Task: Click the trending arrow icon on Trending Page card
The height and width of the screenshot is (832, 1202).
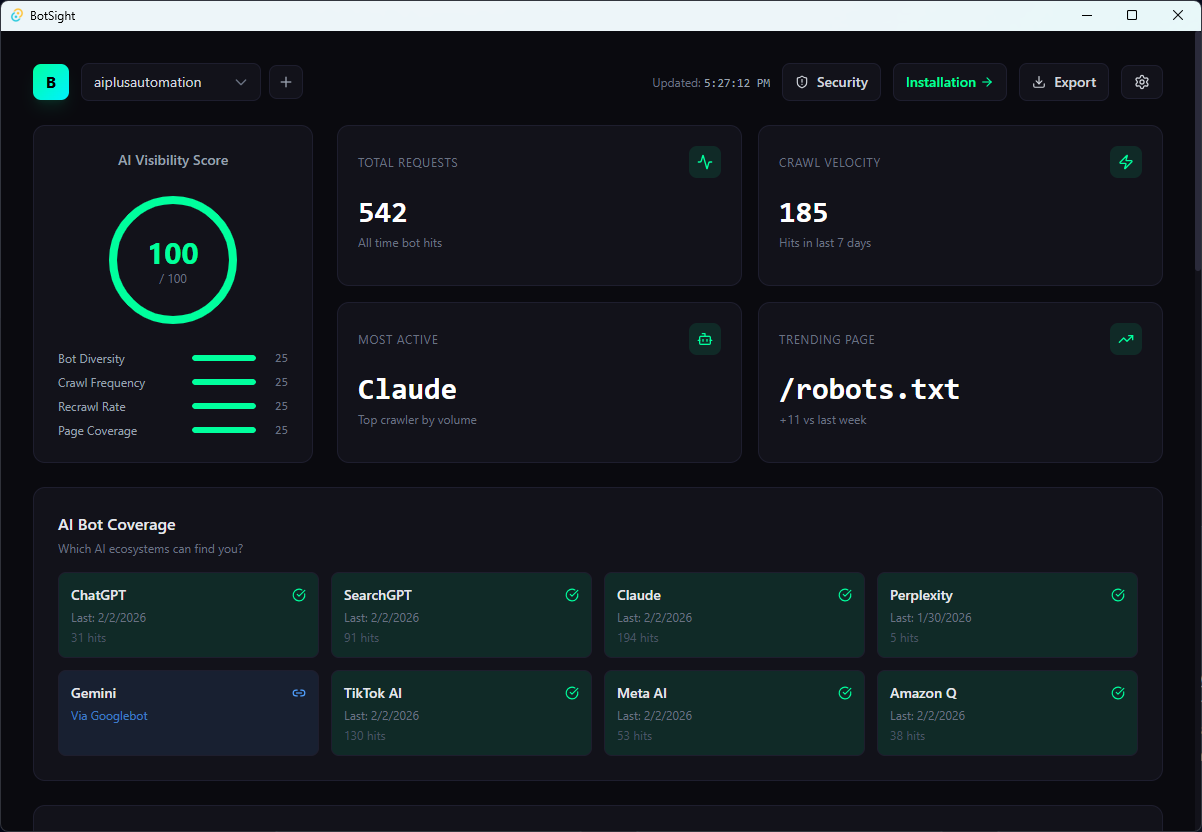Action: tap(1126, 339)
